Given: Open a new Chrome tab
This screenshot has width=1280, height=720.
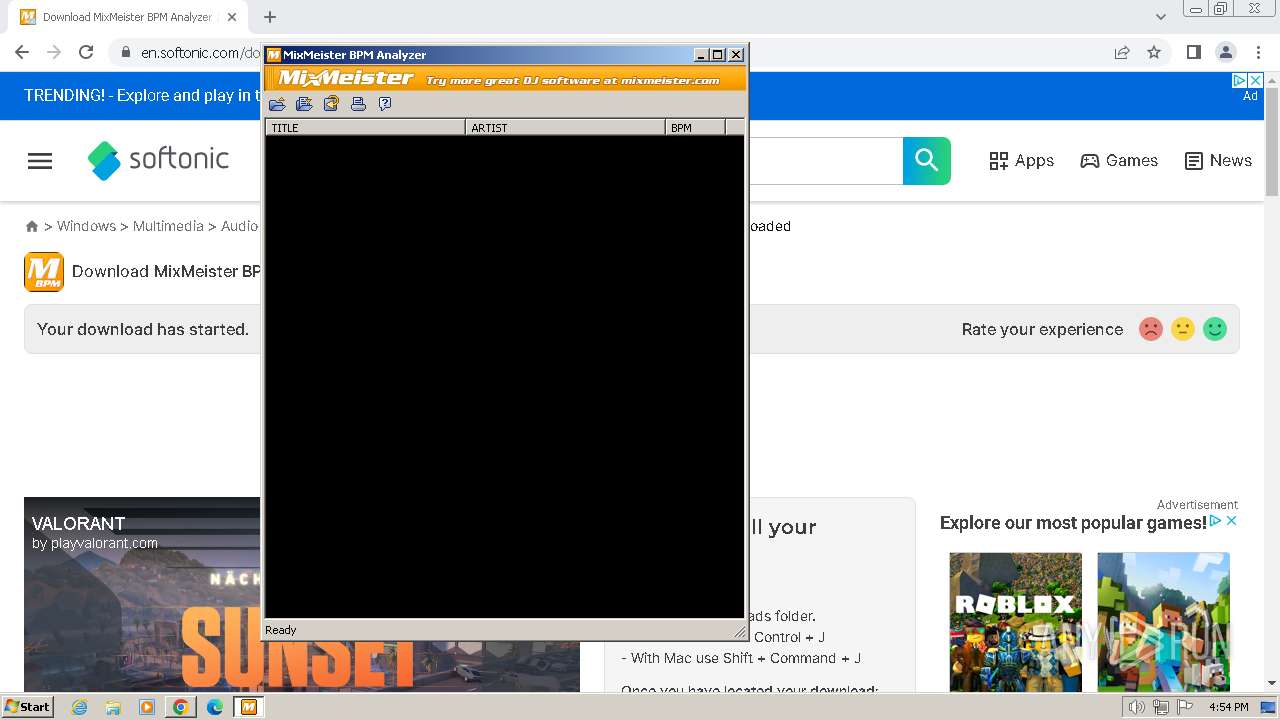Looking at the screenshot, I should coord(270,17).
